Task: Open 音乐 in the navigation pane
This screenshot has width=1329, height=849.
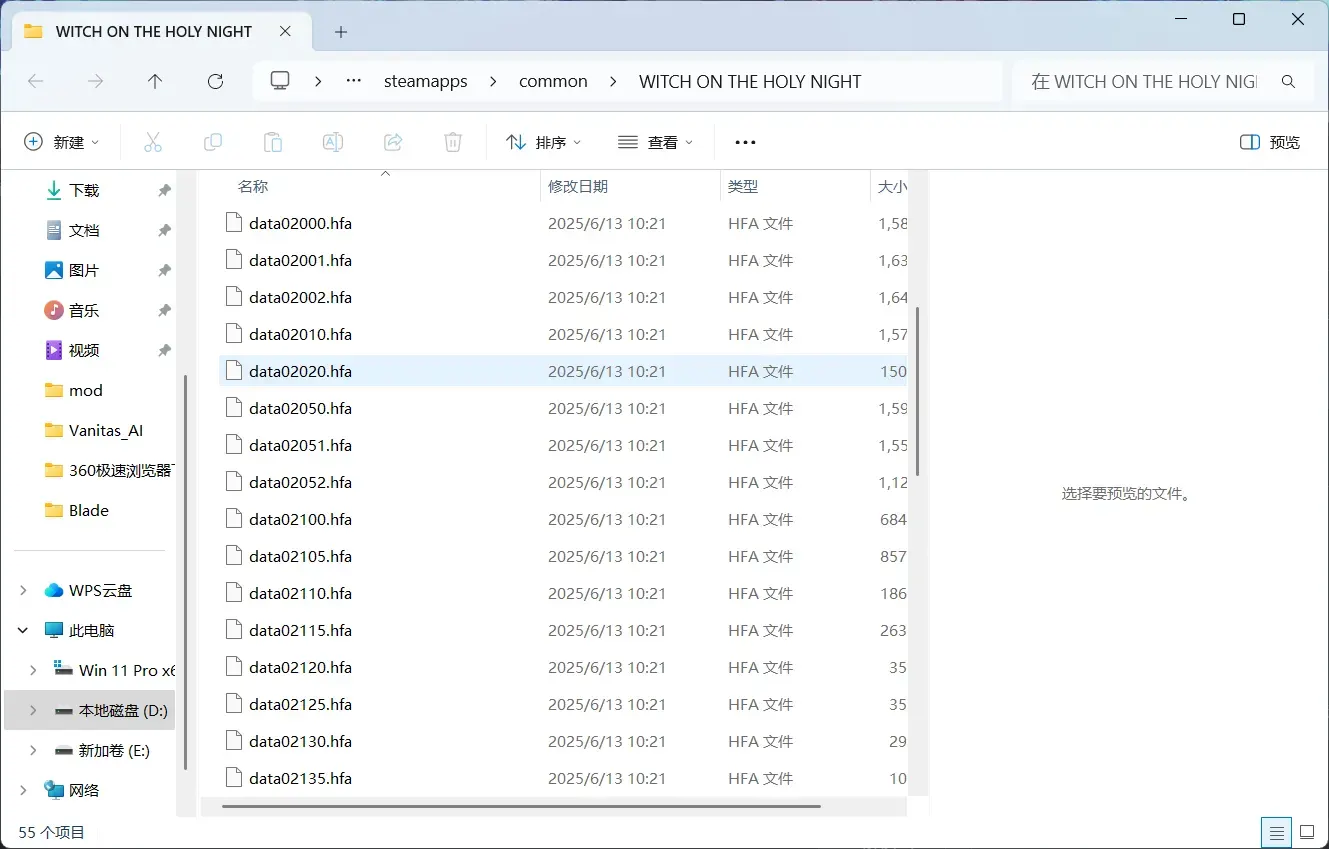Action: [84, 310]
